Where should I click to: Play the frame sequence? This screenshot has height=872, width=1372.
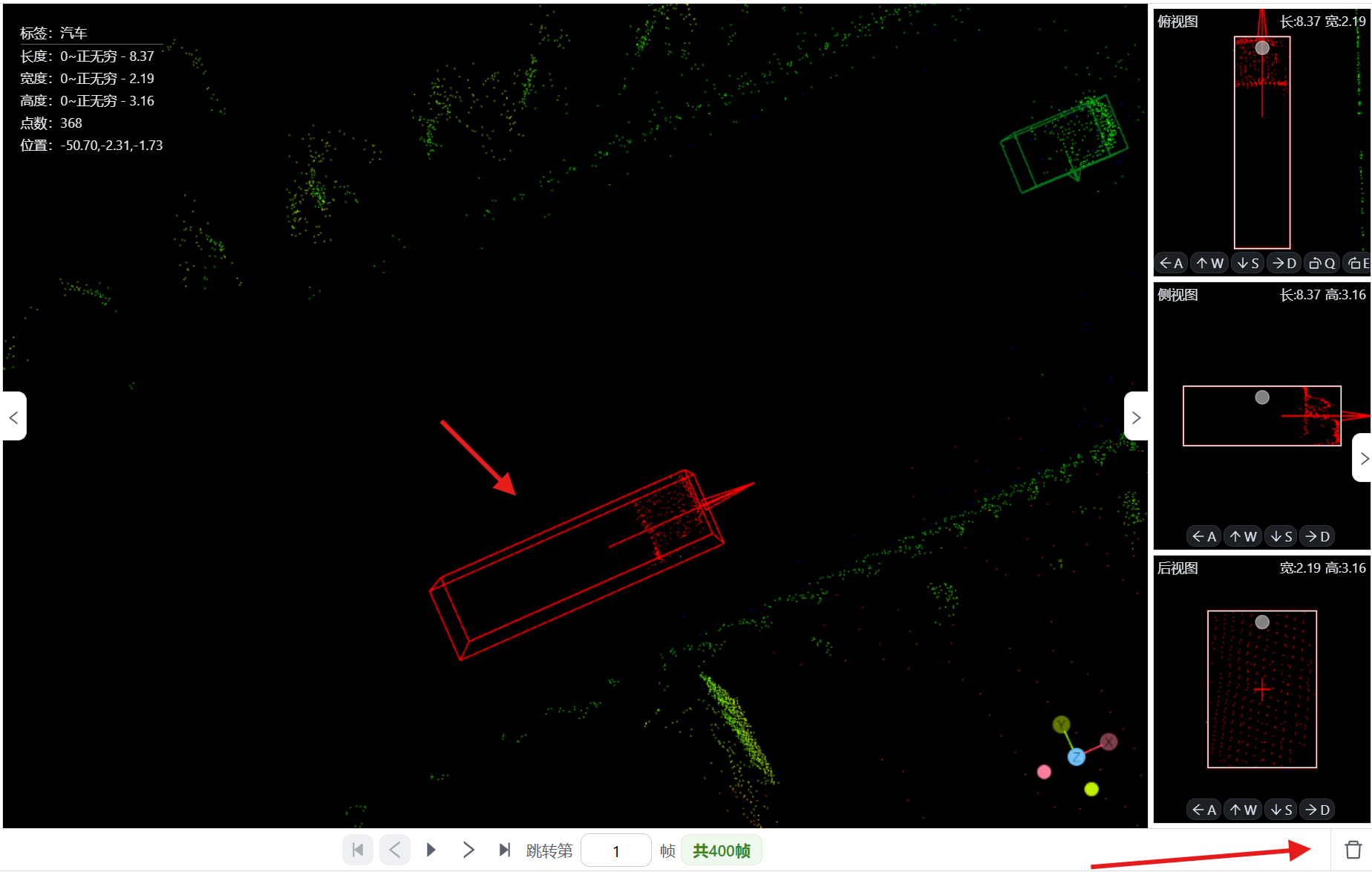(431, 850)
